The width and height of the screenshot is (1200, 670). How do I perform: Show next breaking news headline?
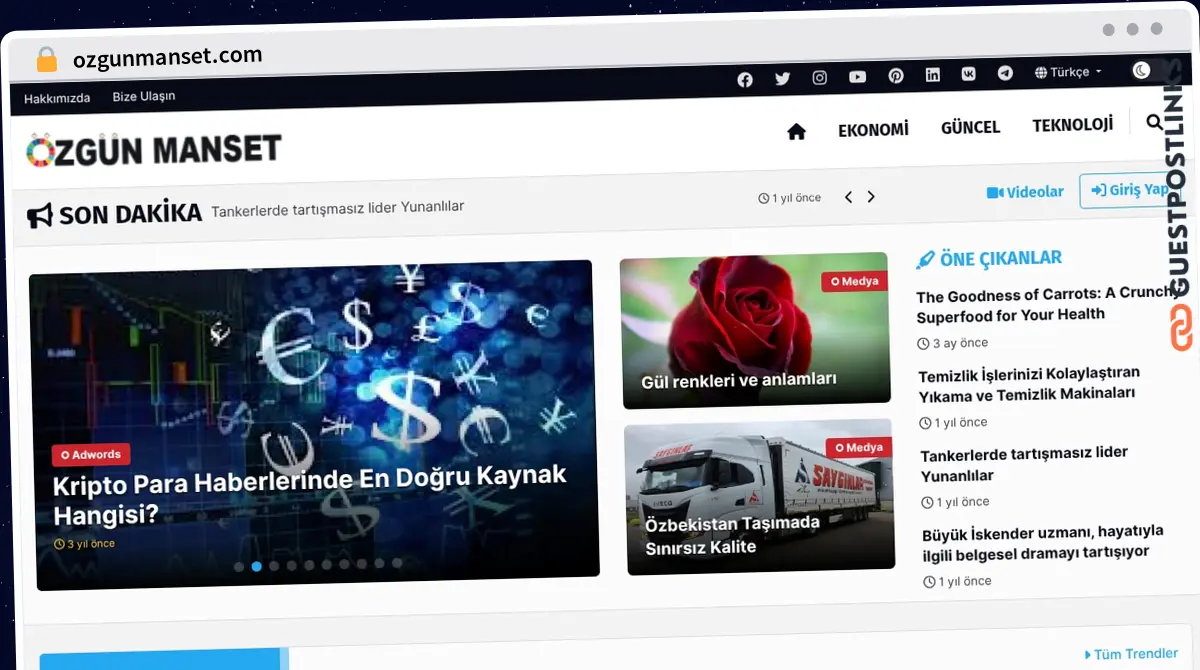(x=871, y=197)
